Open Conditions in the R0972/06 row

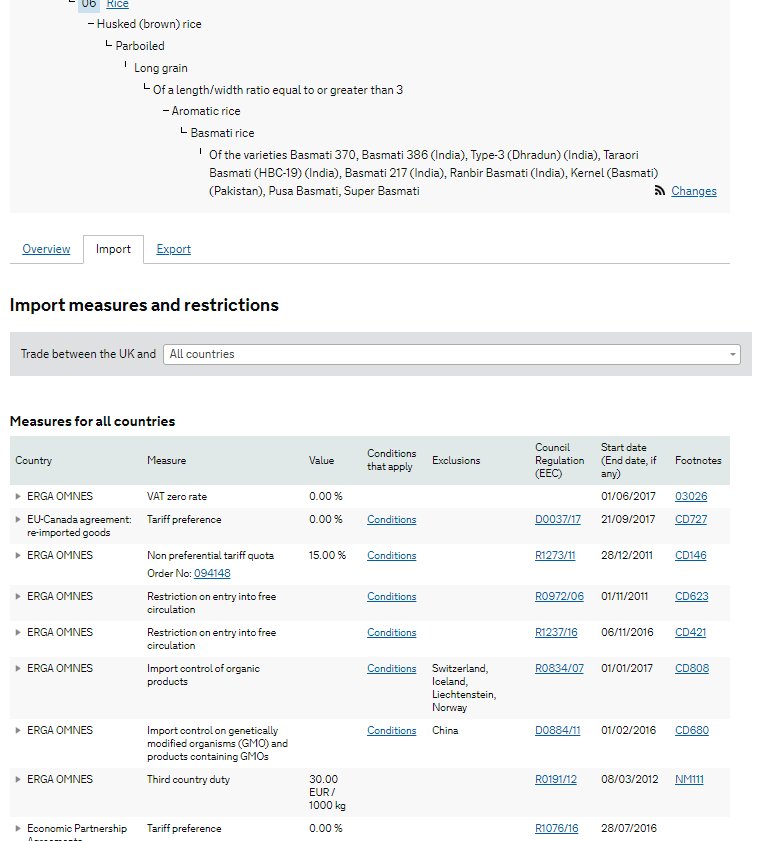click(392, 596)
